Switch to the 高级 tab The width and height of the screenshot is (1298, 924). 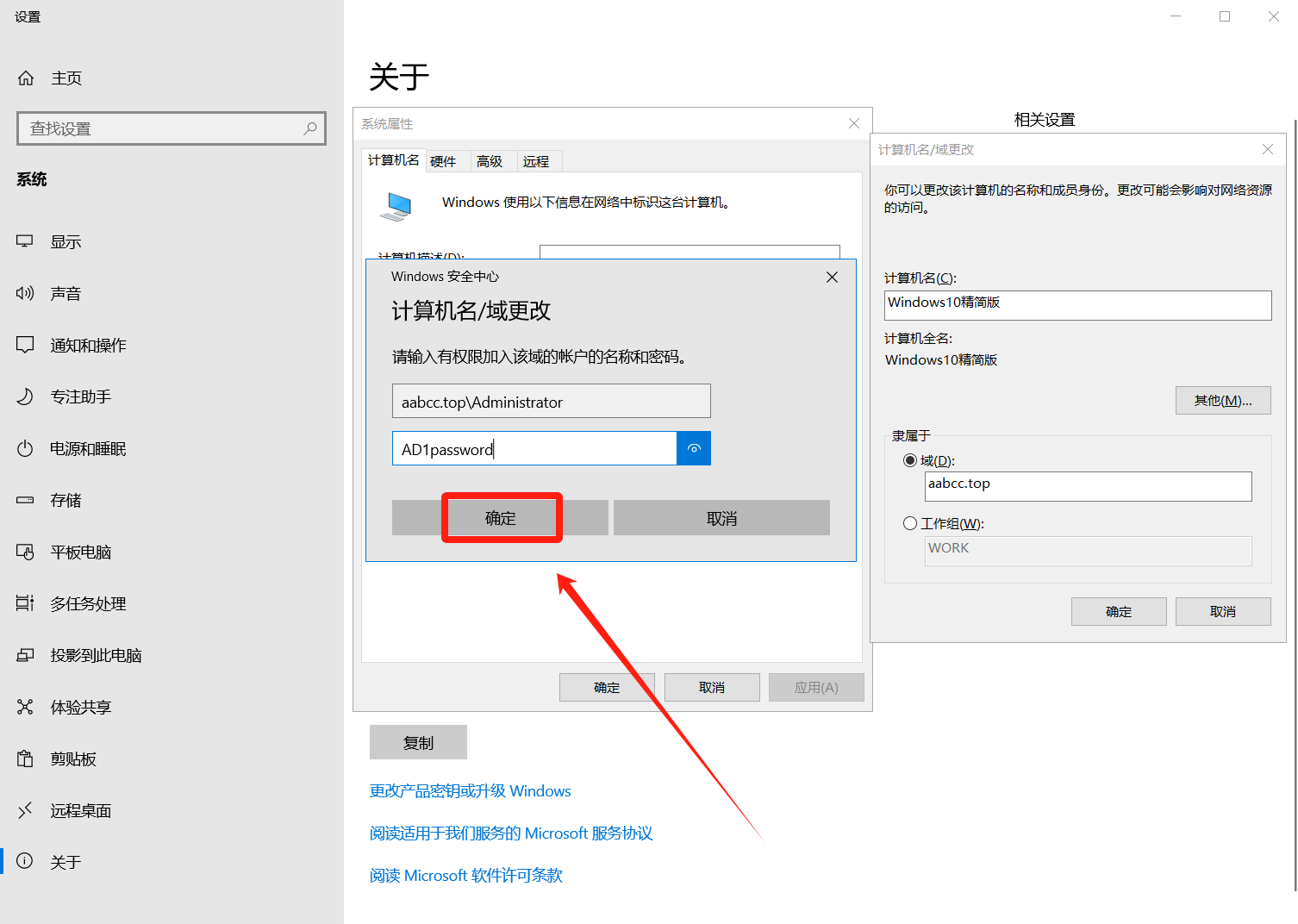490,161
